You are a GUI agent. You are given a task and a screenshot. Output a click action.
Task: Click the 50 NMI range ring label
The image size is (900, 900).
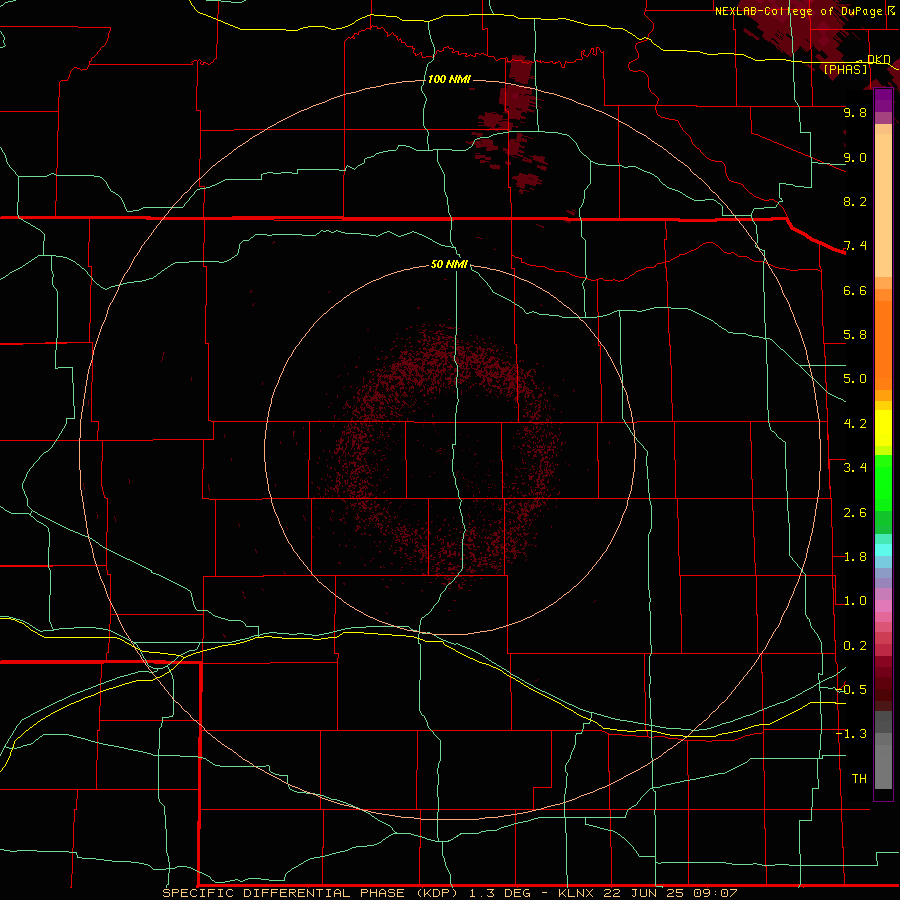449,265
